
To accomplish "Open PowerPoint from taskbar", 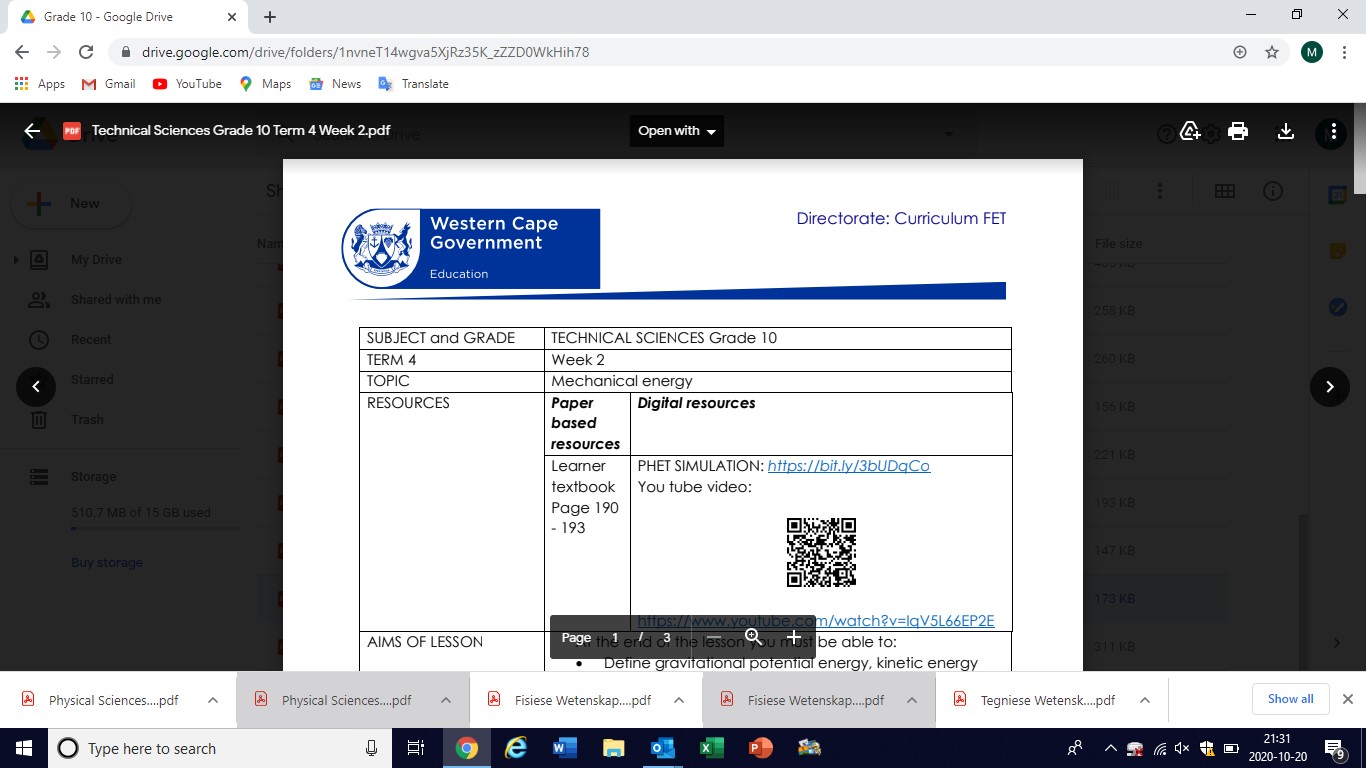I will click(760, 748).
